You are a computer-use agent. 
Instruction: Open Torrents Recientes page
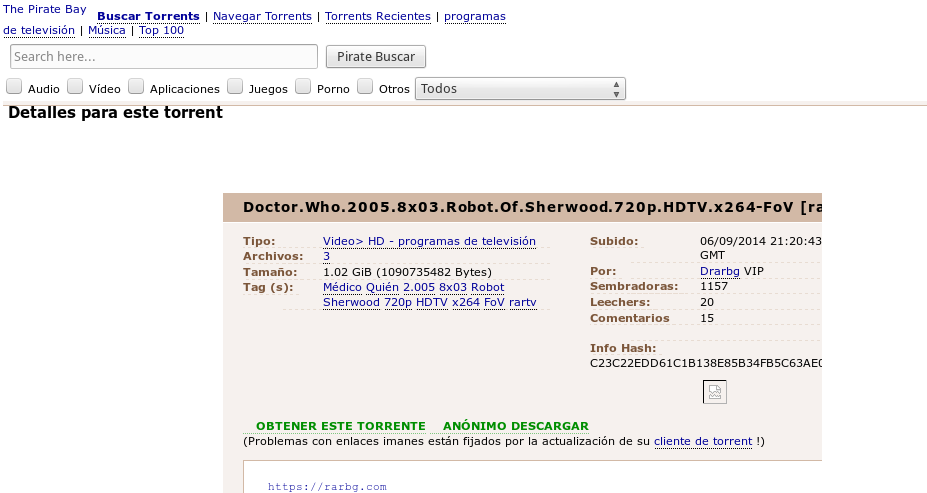[x=378, y=17]
